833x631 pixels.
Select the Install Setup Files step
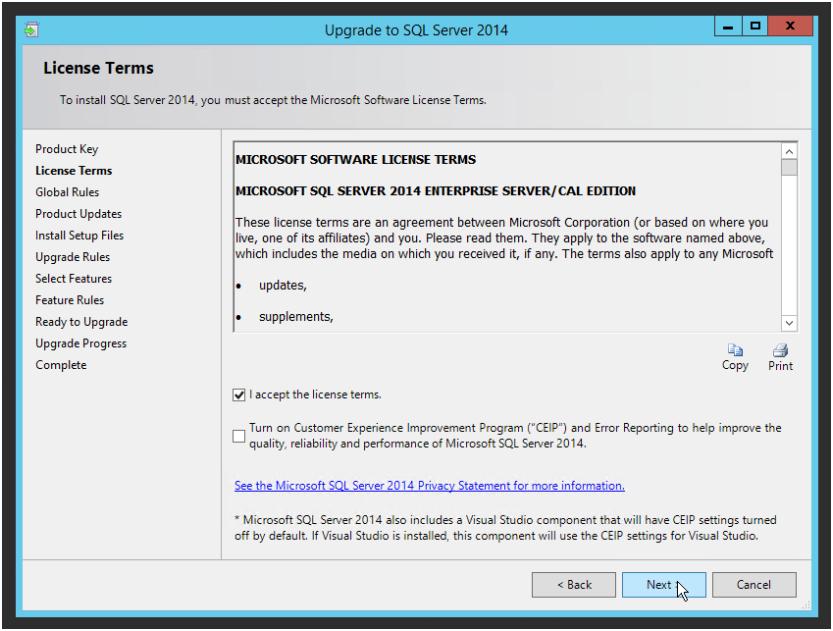point(80,235)
